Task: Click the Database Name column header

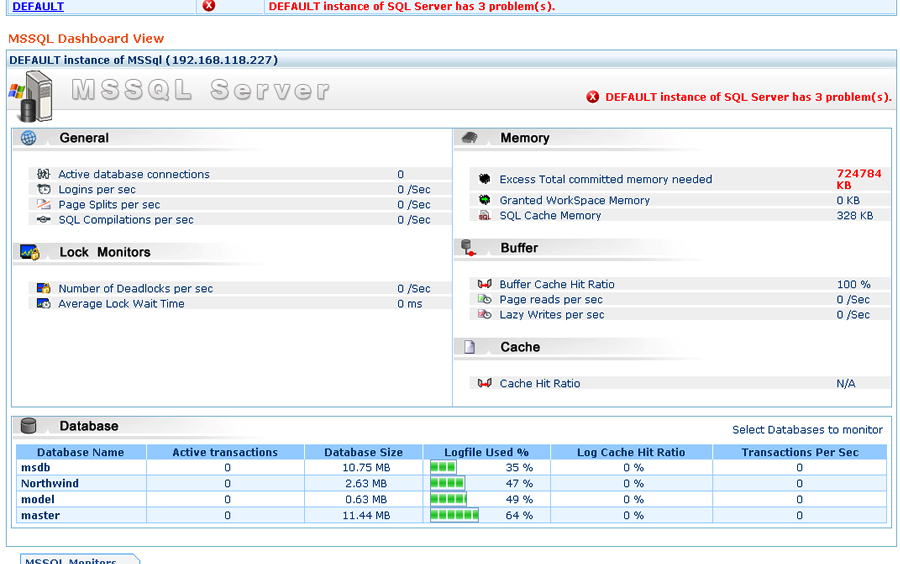Action: (80, 452)
